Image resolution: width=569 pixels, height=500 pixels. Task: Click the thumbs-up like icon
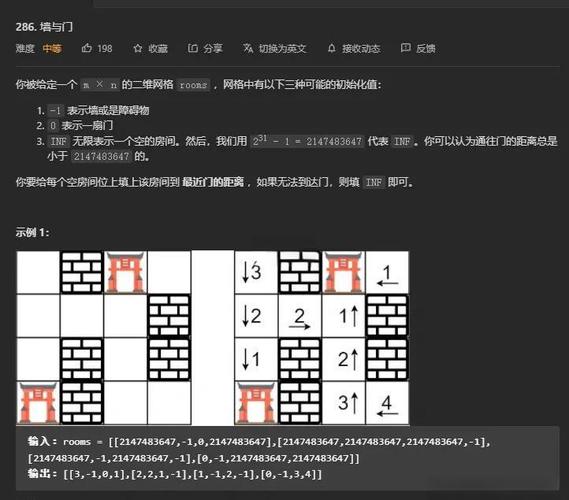[x=86, y=48]
